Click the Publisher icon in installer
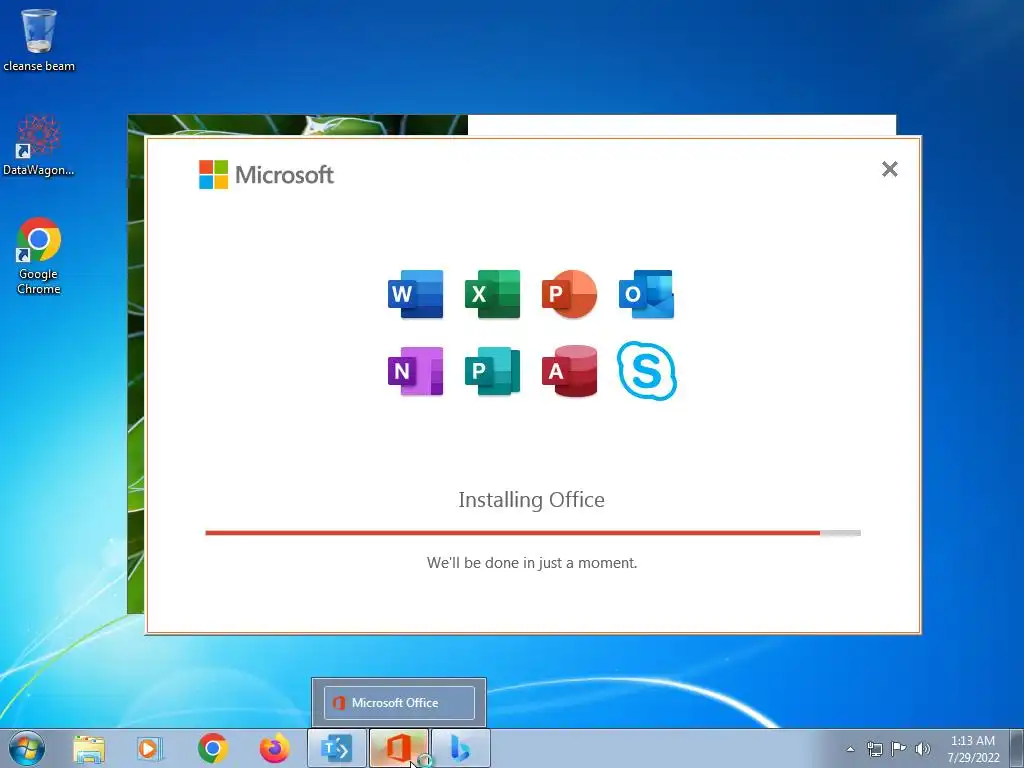 492,371
